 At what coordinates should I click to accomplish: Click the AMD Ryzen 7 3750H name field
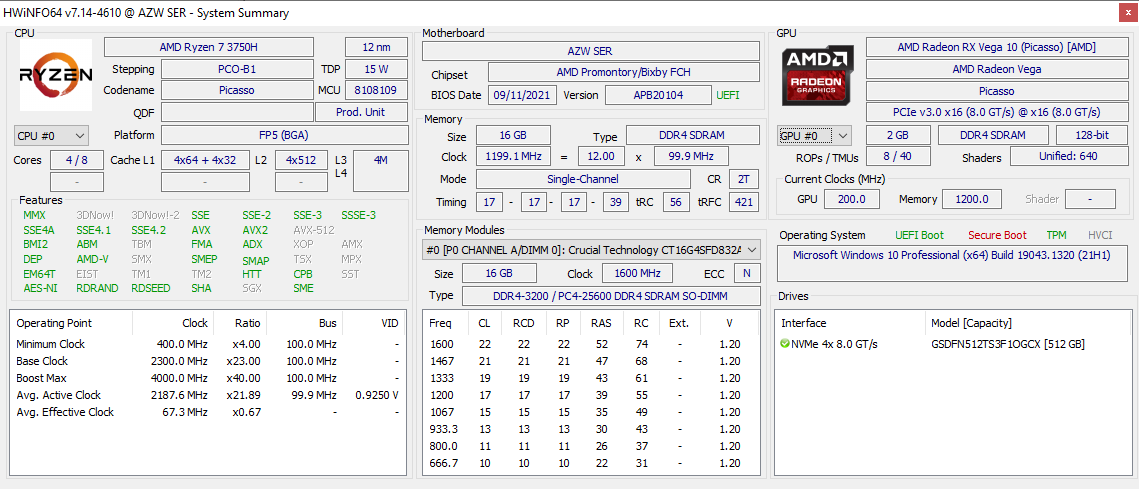(208, 47)
